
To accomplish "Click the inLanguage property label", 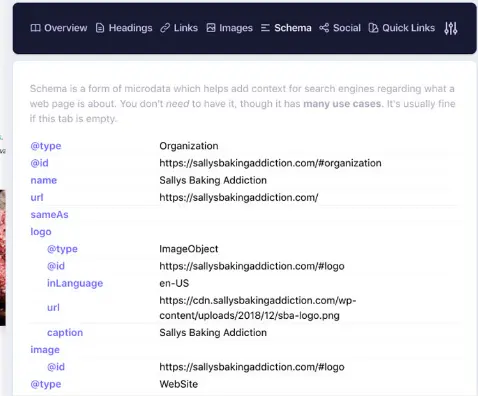I will [75, 283].
